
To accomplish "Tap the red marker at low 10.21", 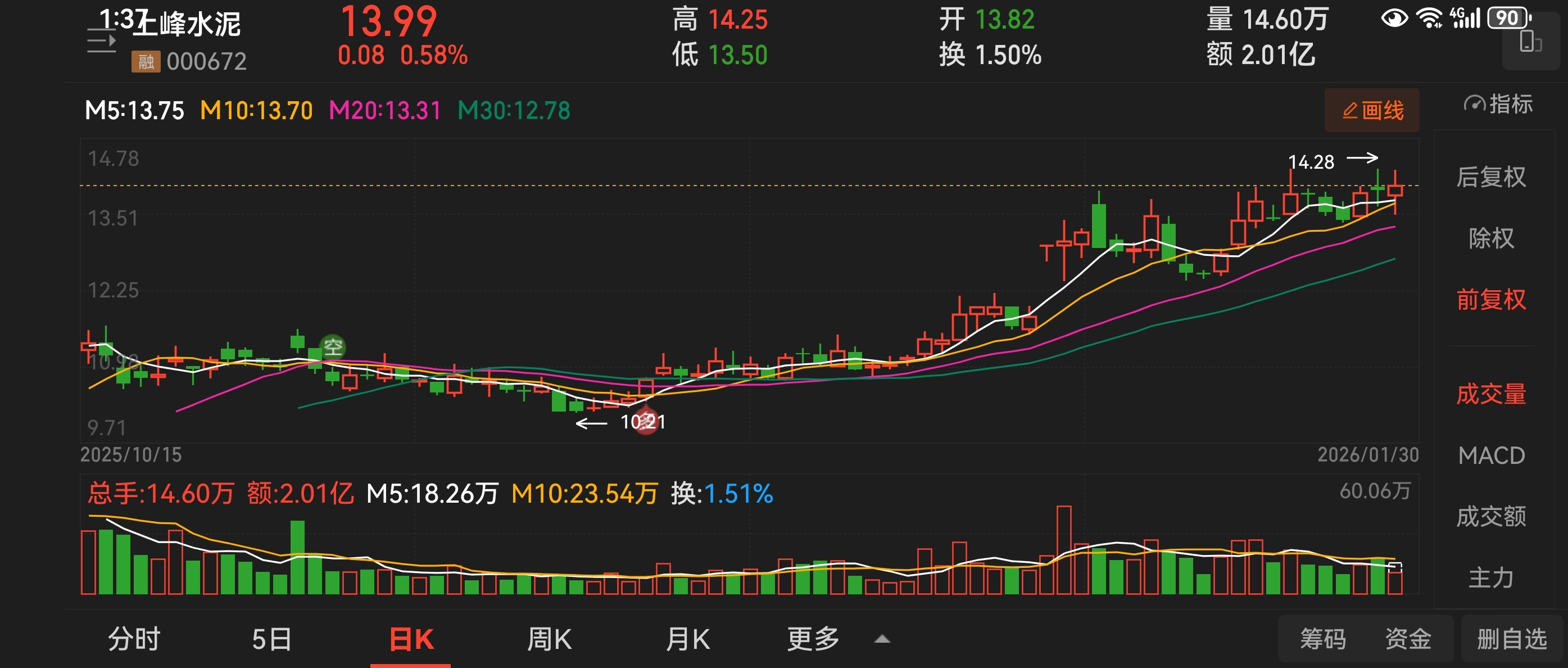I will [646, 421].
